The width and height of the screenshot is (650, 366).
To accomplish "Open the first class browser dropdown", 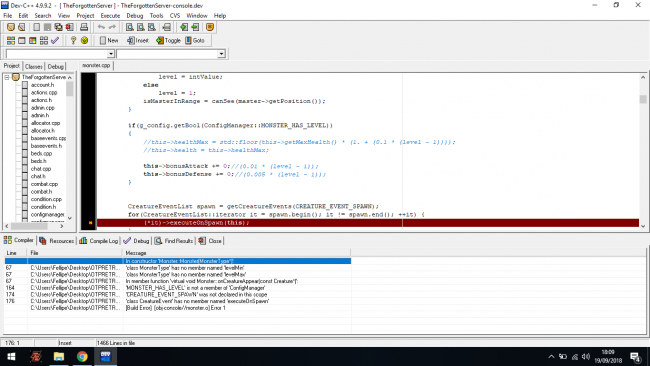I will pos(111,54).
